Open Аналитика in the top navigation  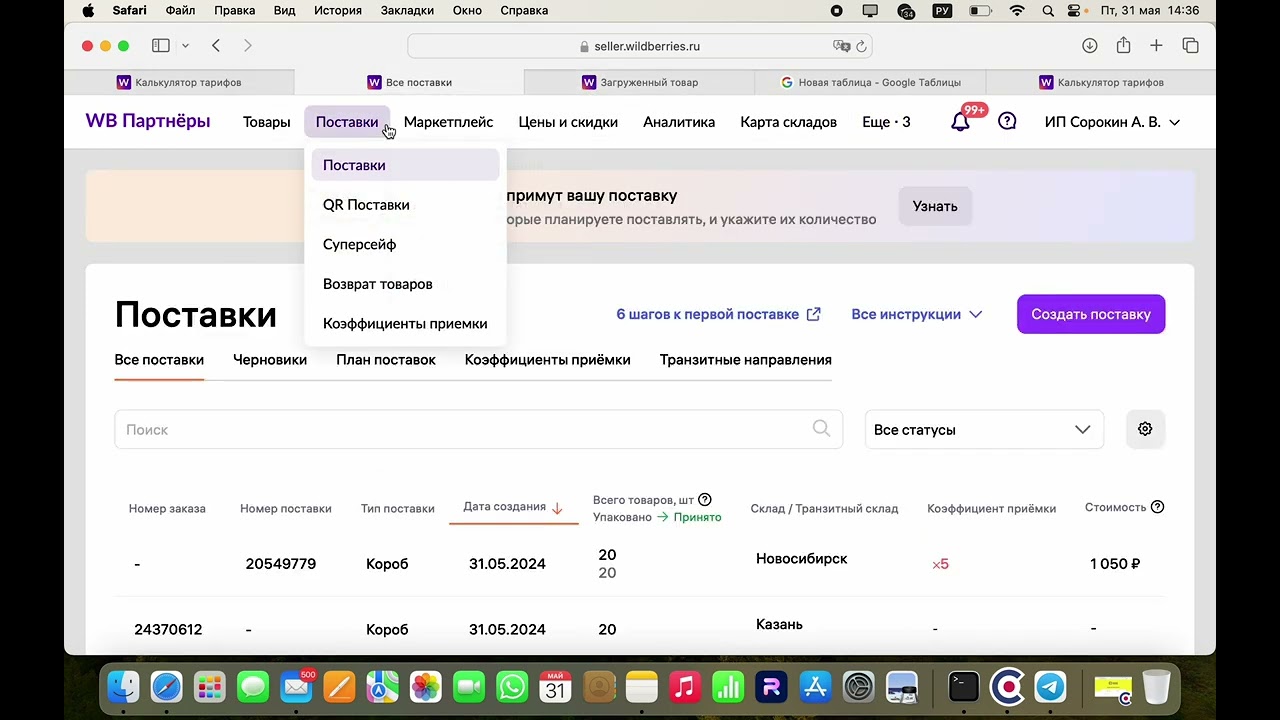point(679,122)
